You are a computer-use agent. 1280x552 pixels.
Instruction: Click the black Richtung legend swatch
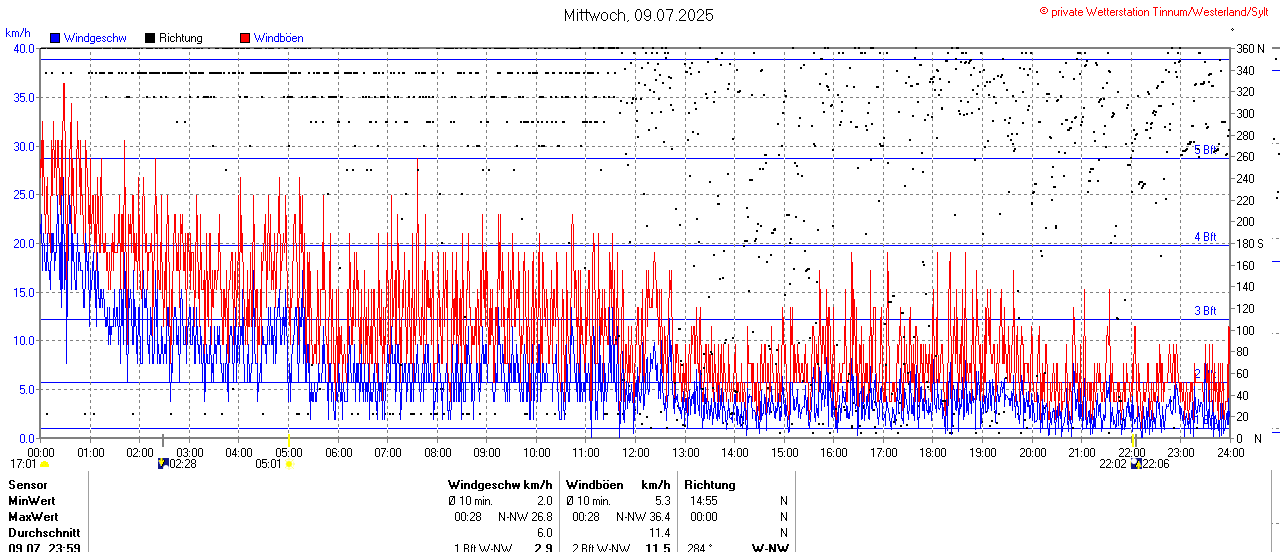pos(150,38)
